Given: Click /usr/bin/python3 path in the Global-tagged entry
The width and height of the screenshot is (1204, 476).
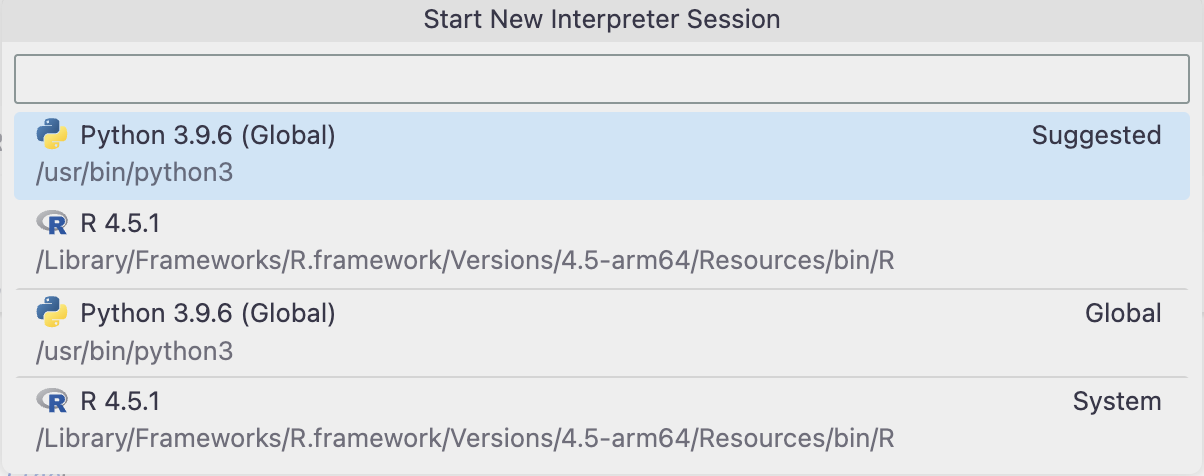Looking at the screenshot, I should [x=134, y=351].
